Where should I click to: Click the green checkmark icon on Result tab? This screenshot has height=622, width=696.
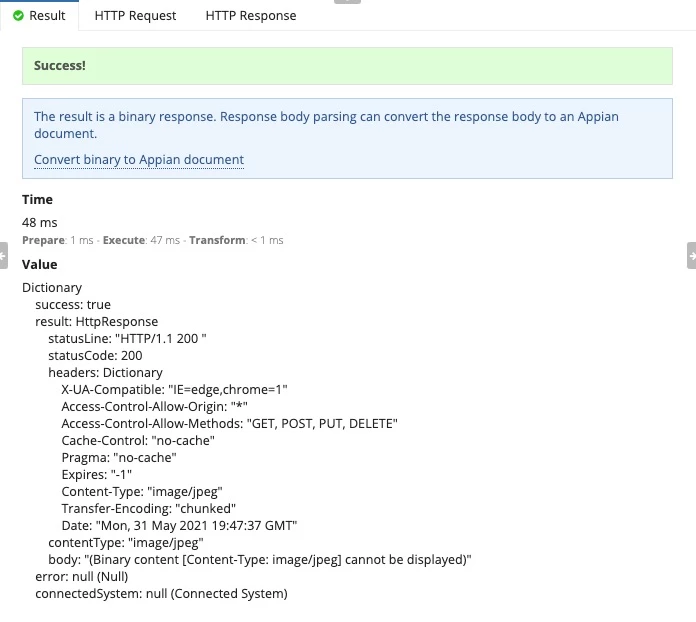pyautogui.click(x=18, y=16)
